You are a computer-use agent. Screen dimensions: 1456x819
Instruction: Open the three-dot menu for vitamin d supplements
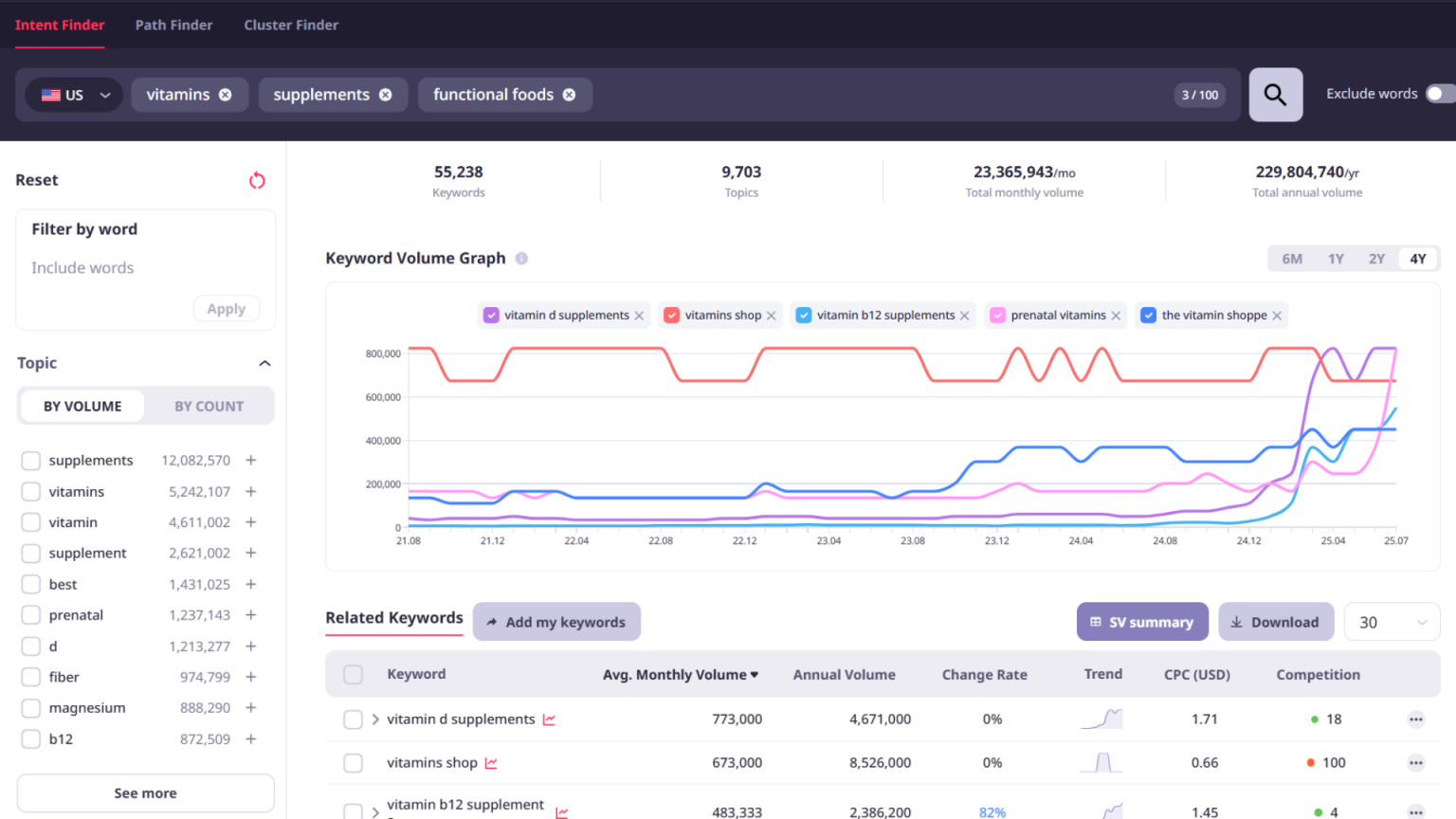1418,719
